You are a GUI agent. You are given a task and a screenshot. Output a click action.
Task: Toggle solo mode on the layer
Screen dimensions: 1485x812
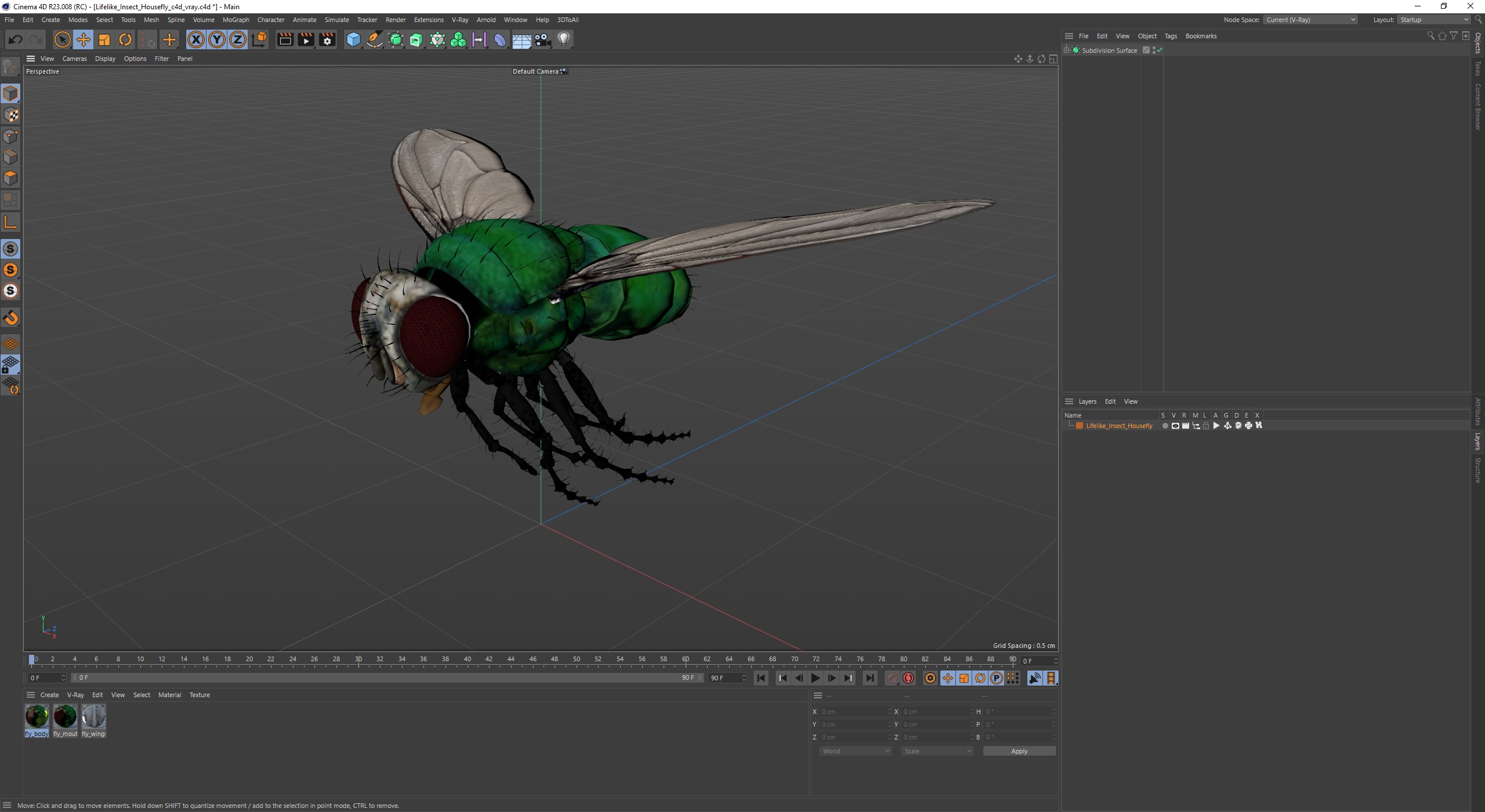pyautogui.click(x=1162, y=425)
